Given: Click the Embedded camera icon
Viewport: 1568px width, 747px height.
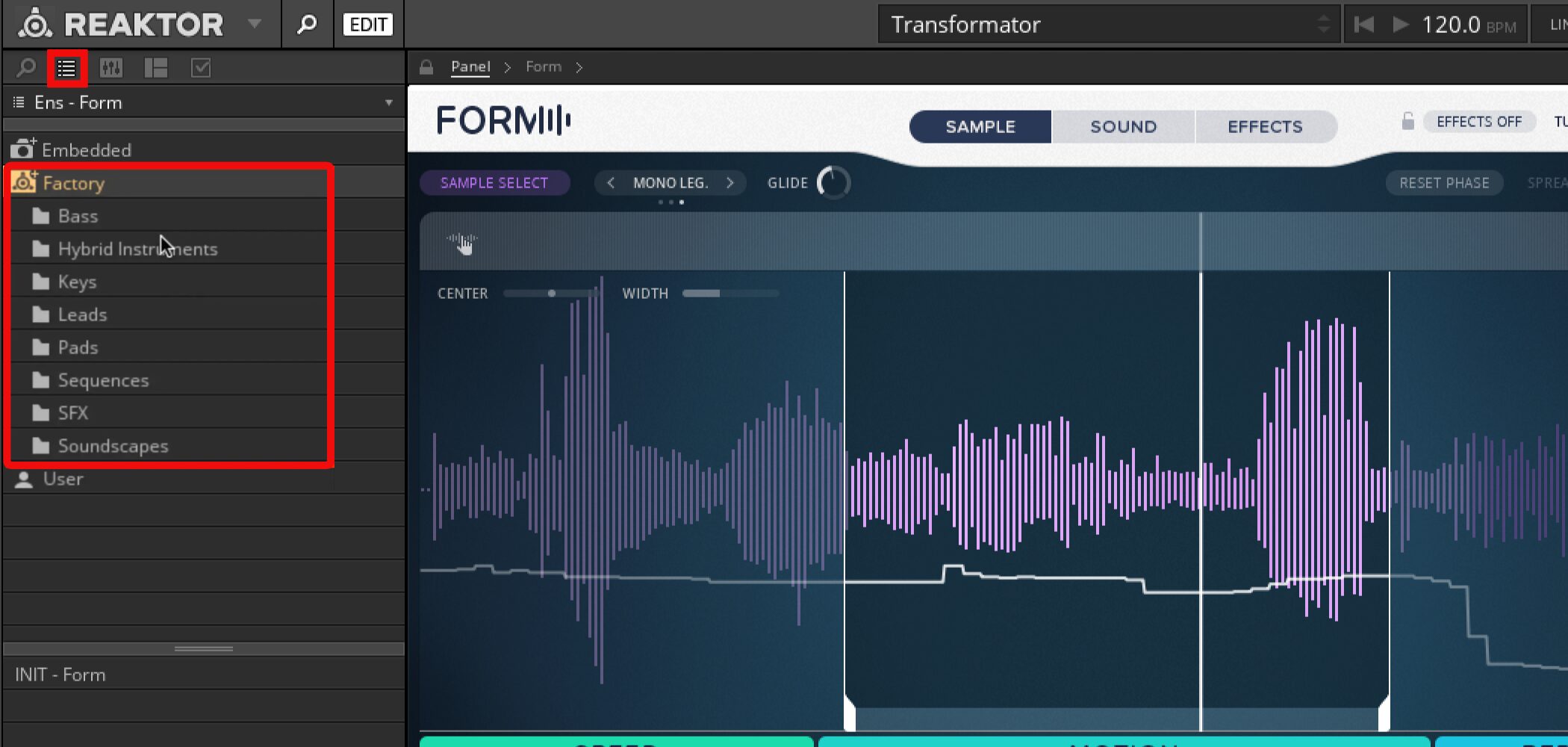Looking at the screenshot, I should pos(23,149).
